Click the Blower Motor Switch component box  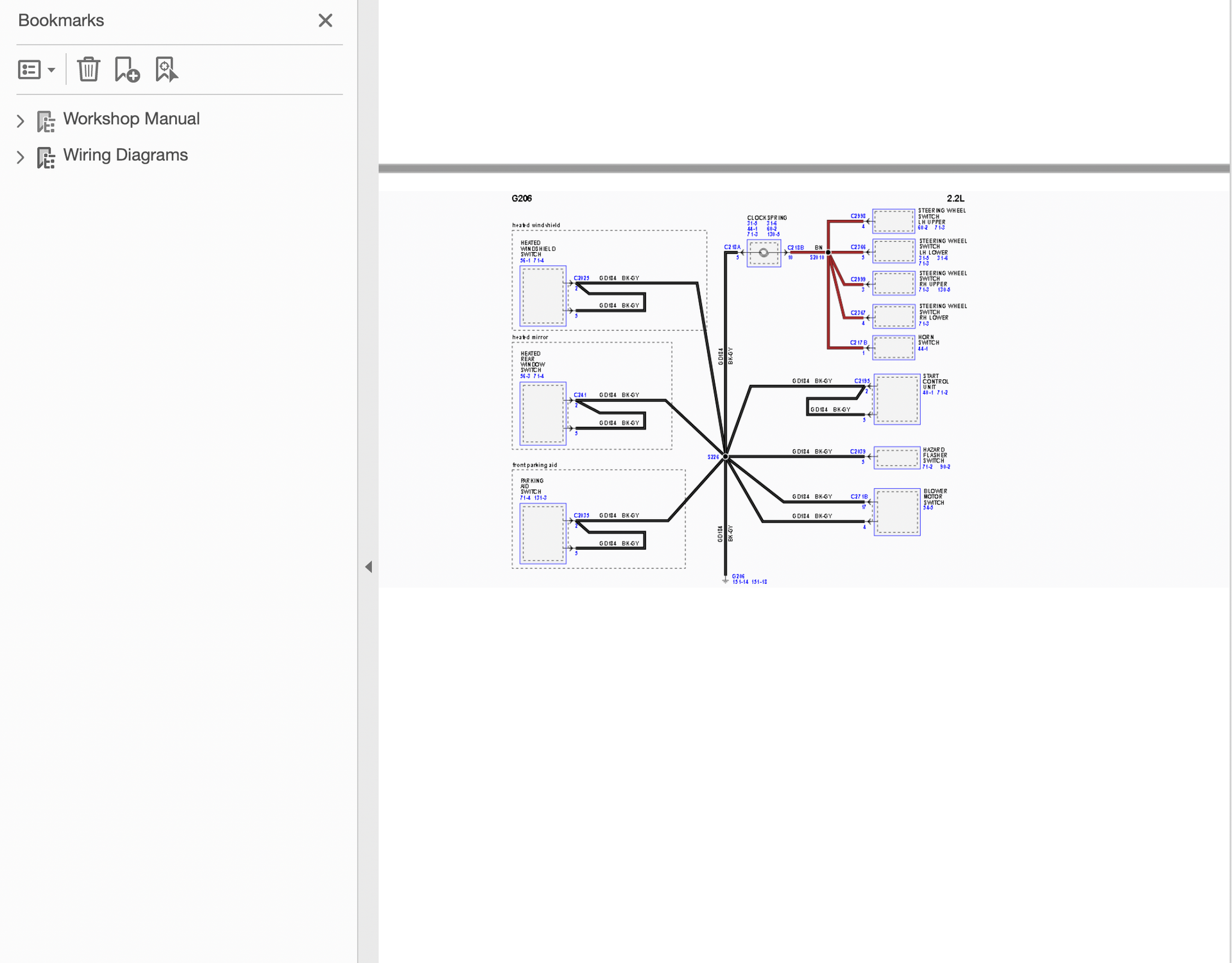coord(897,512)
